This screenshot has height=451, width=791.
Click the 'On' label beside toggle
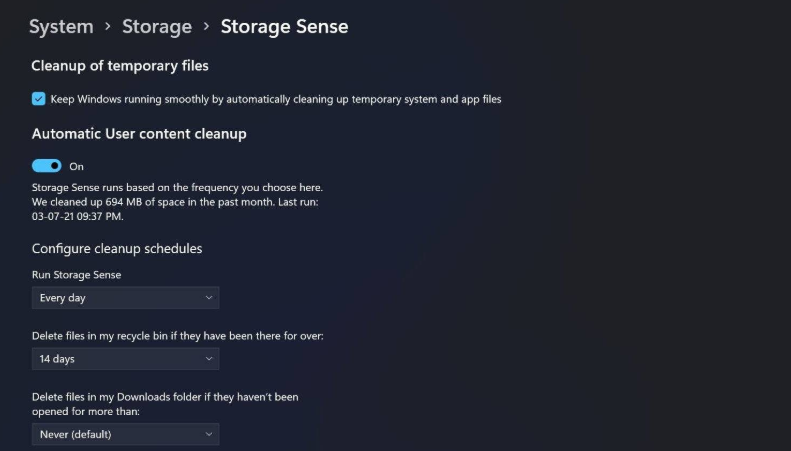(x=76, y=167)
